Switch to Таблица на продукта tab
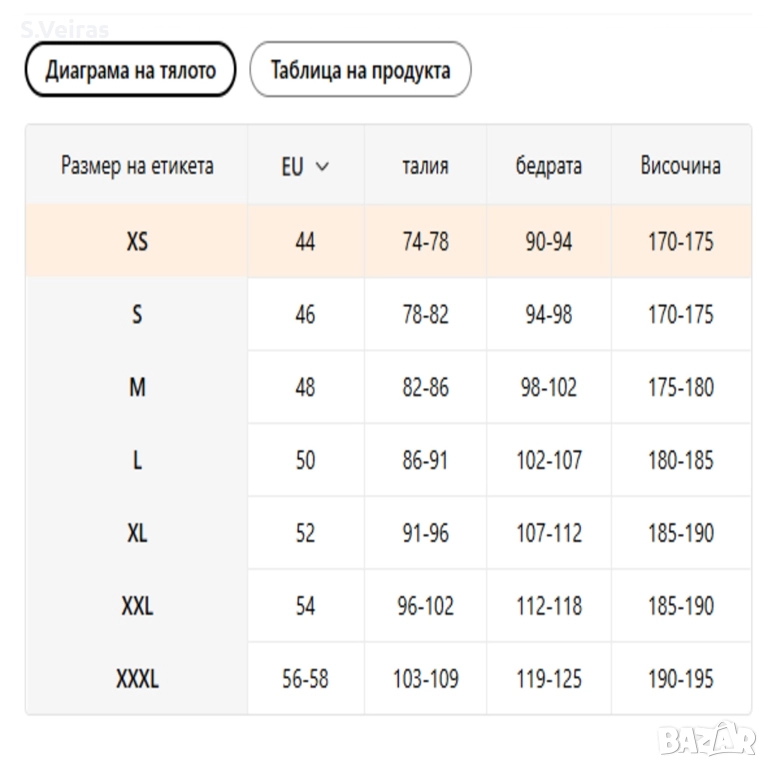Image resolution: width=768 pixels, height=768 pixels. pyautogui.click(x=360, y=70)
